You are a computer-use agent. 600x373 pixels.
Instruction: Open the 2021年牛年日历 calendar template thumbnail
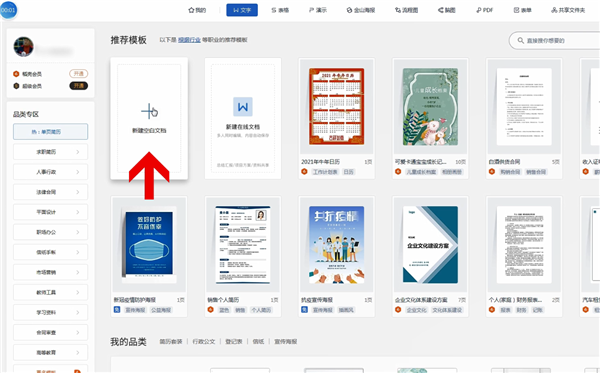click(337, 106)
